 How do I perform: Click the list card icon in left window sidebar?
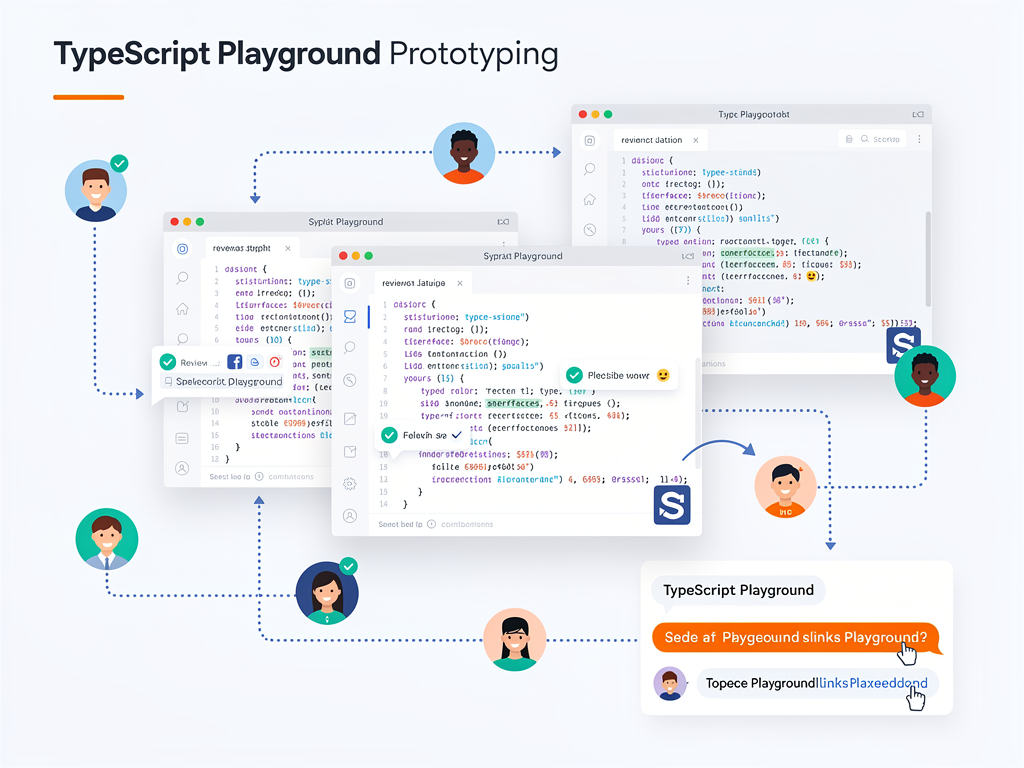(x=182, y=438)
